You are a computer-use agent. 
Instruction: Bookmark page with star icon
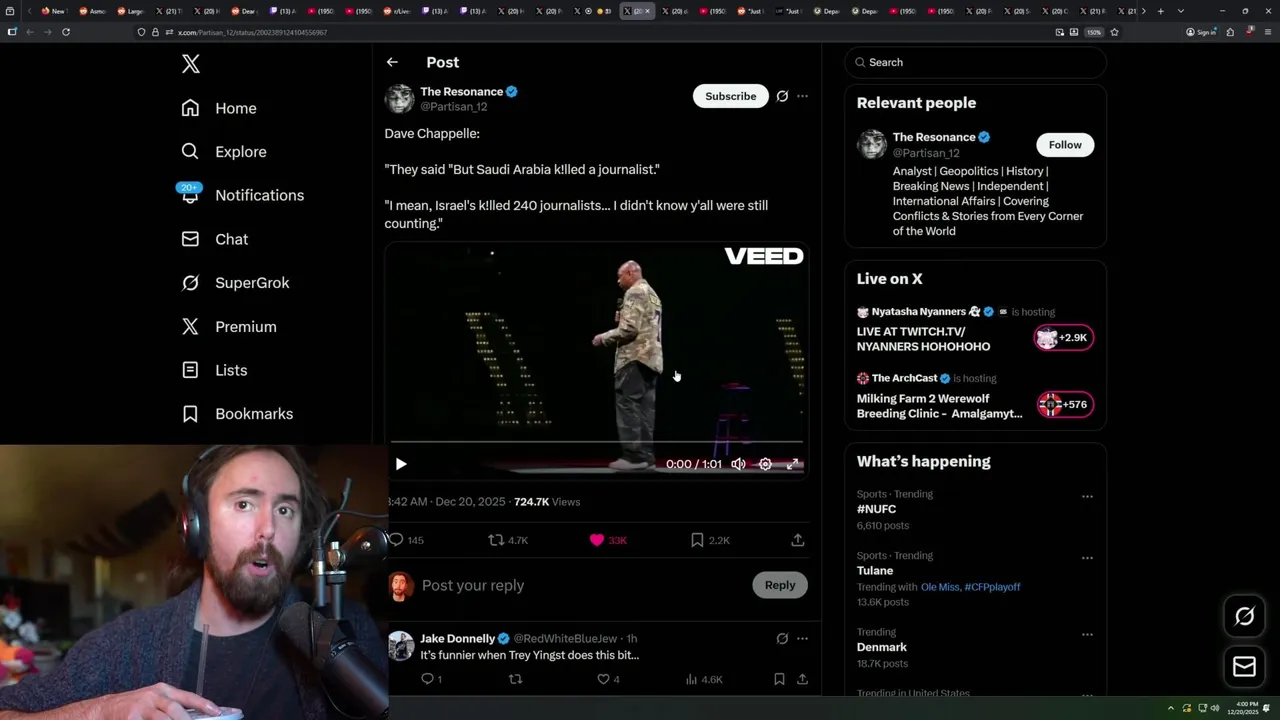1114,32
